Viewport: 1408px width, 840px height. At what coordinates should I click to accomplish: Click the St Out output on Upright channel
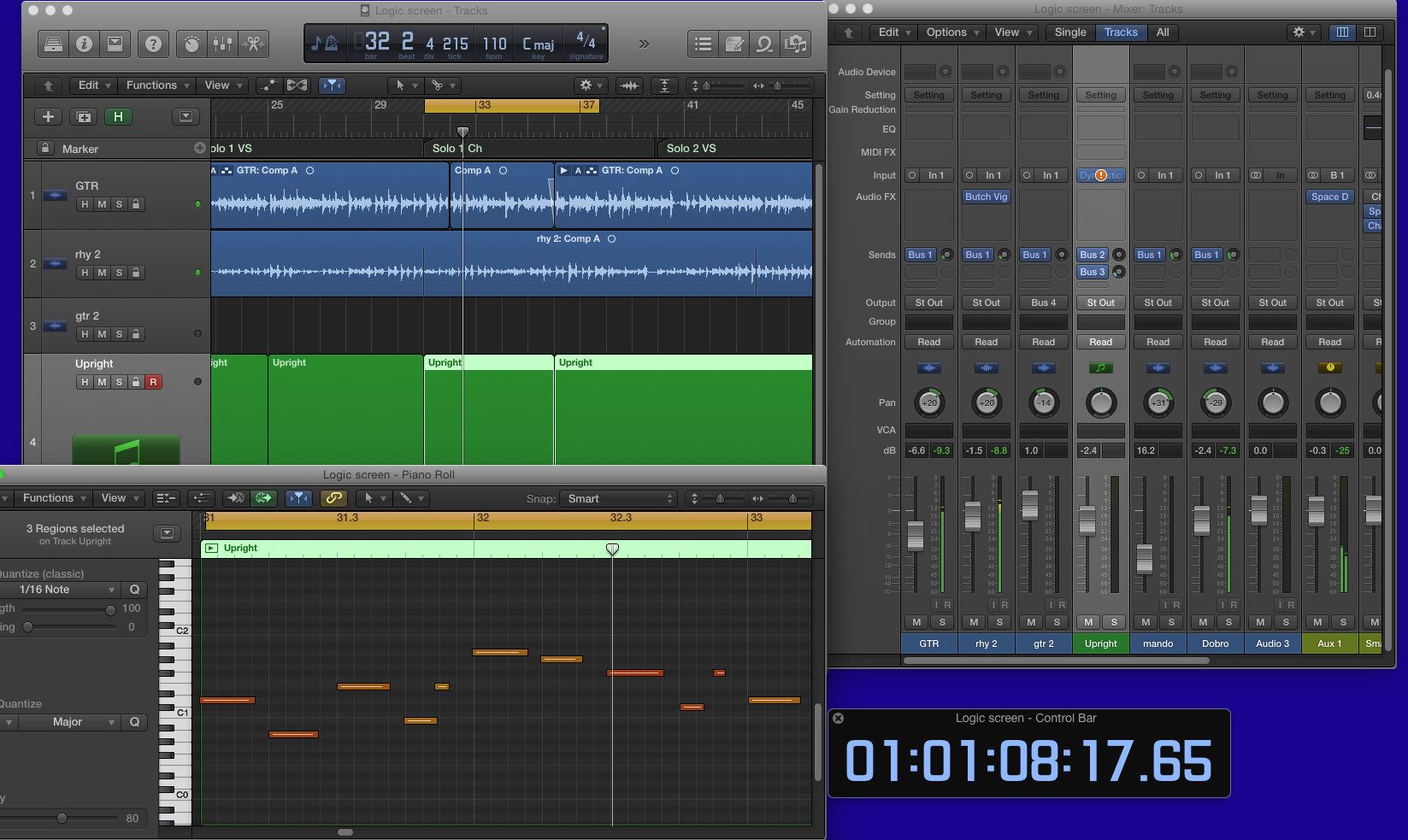[x=1100, y=303]
